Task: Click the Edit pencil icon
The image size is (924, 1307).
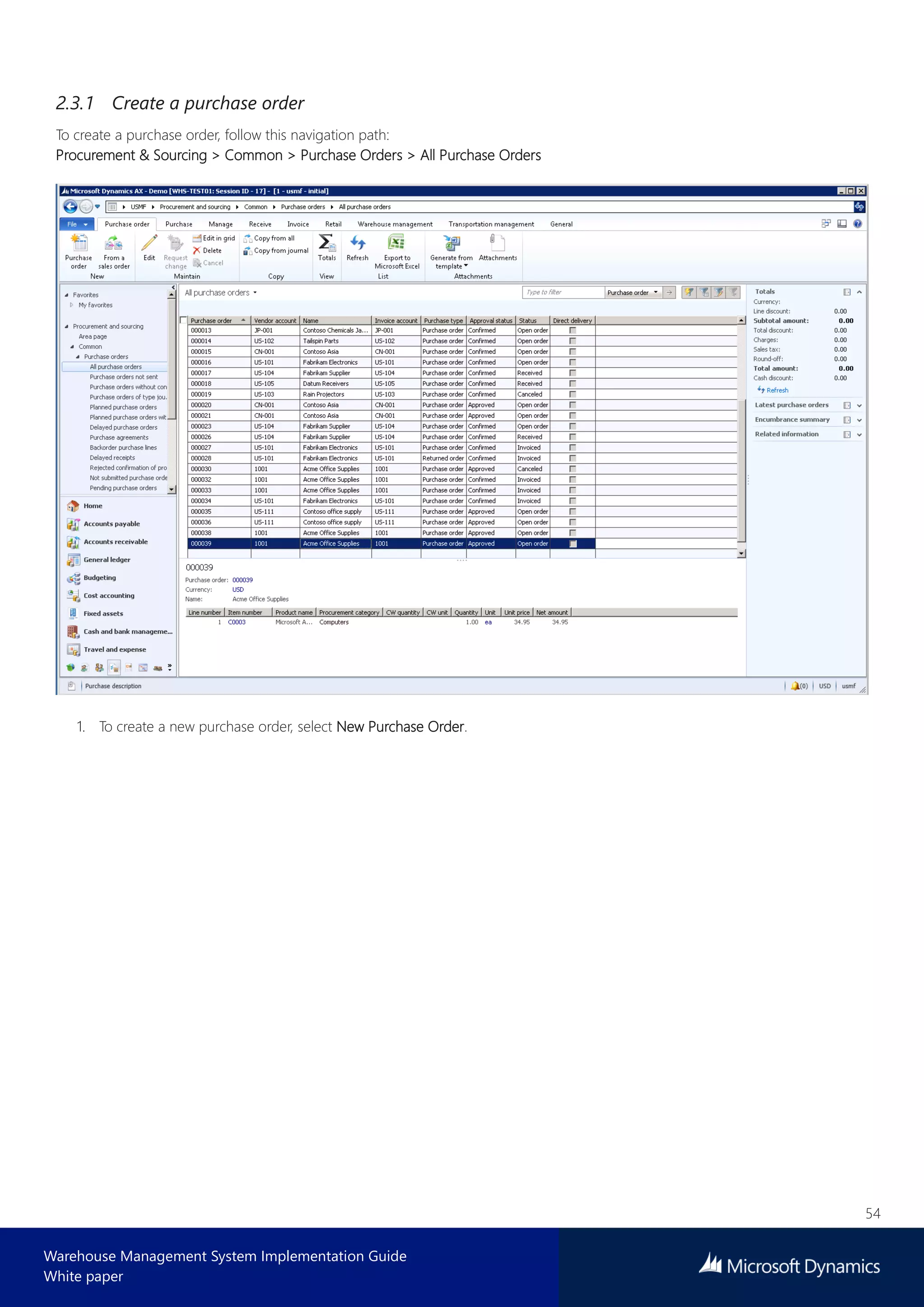Action: (x=149, y=248)
